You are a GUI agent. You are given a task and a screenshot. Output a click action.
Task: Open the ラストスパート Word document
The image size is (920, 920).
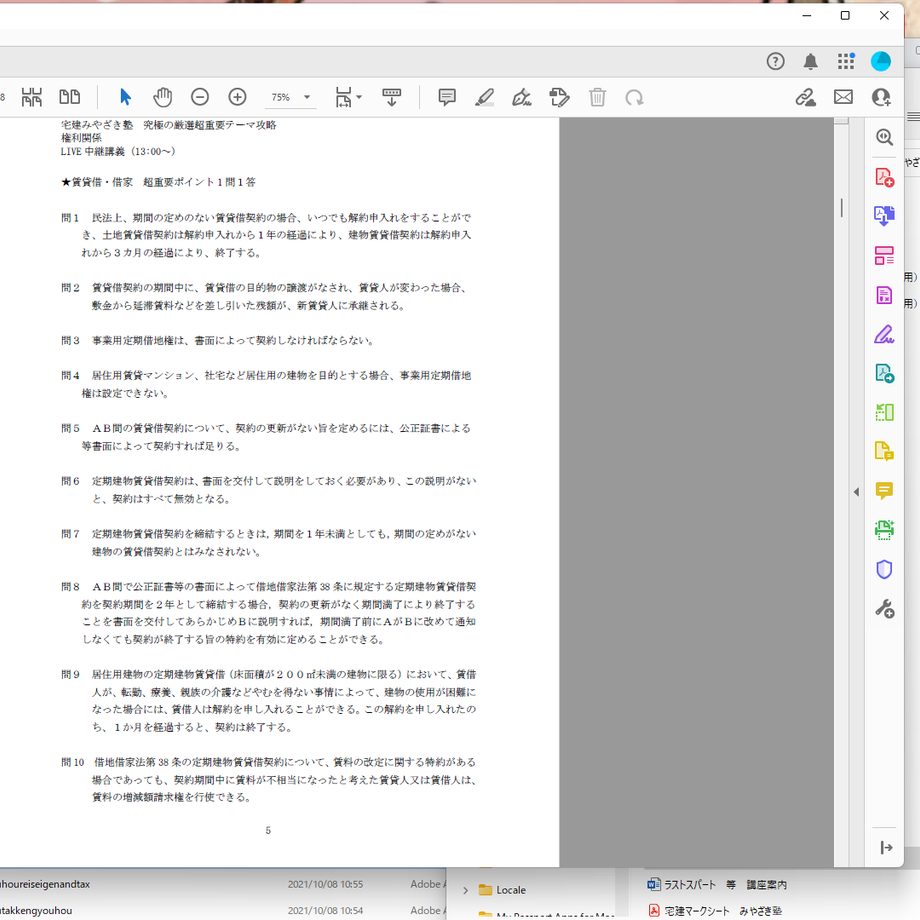click(717, 884)
